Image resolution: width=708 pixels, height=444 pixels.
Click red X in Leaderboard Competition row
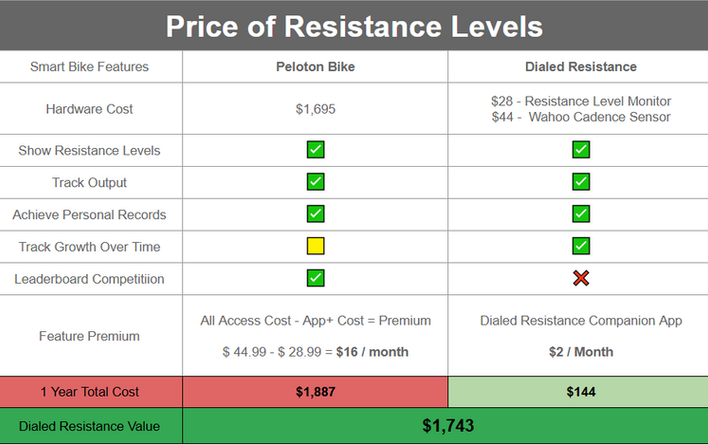coord(581,278)
